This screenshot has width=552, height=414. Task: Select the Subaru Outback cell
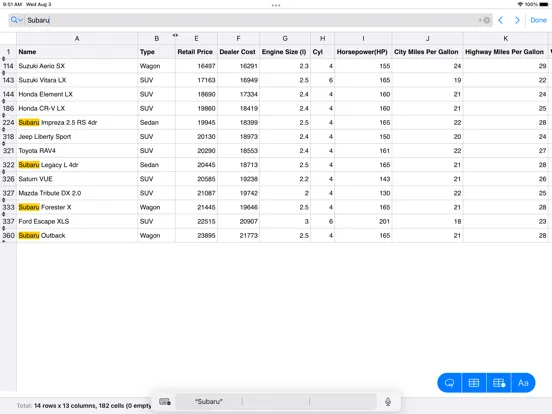coord(77,236)
